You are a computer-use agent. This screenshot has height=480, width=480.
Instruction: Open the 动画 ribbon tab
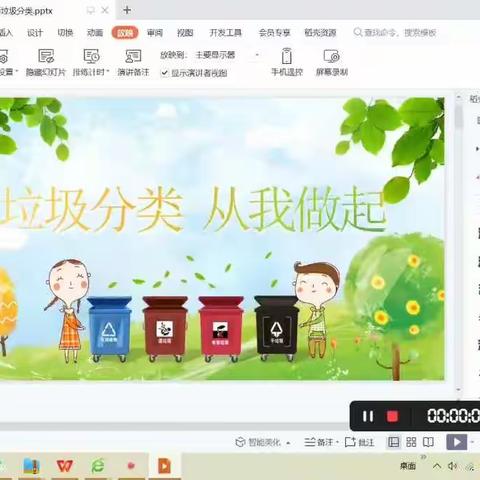click(95, 33)
